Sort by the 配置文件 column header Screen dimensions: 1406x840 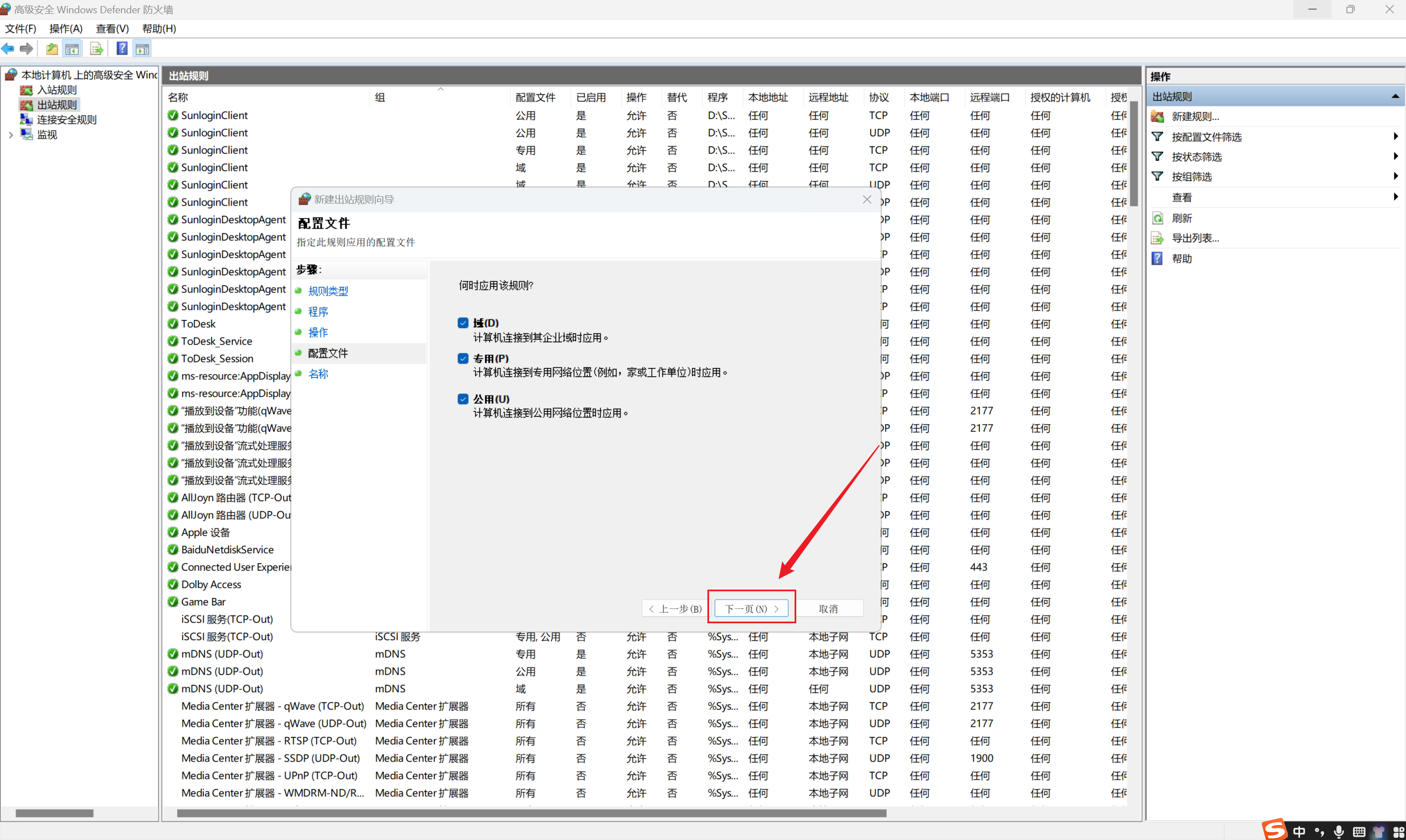pos(540,98)
